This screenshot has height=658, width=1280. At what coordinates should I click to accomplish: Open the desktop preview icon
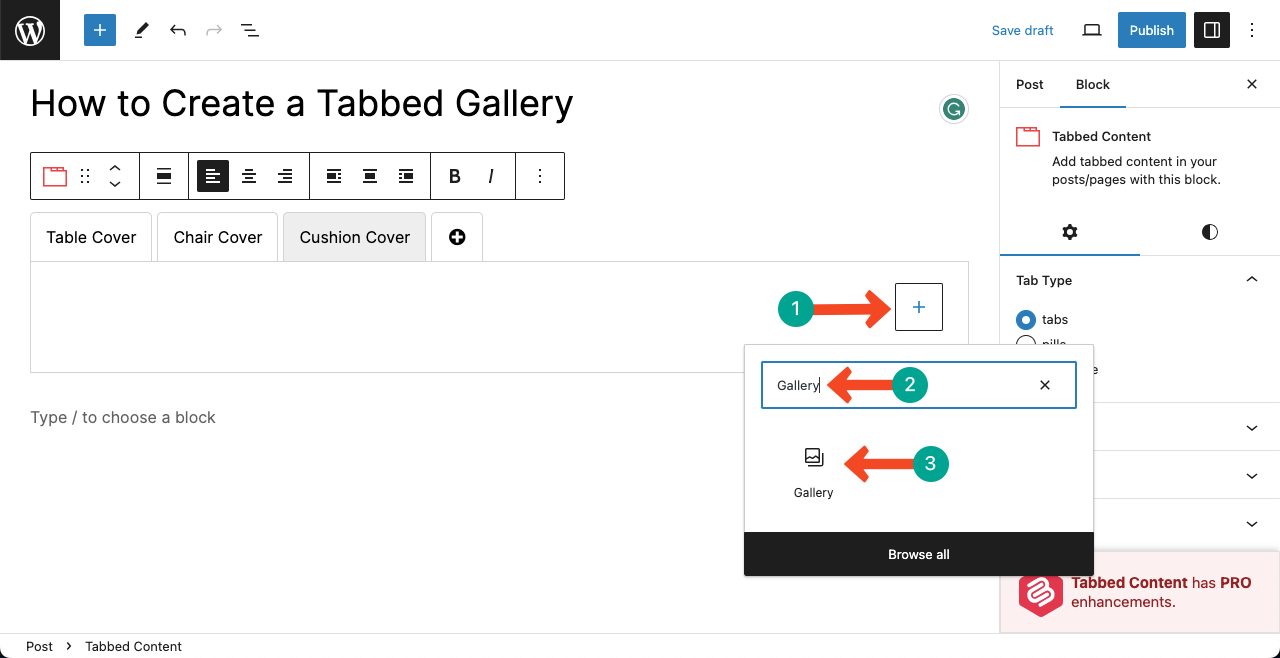click(1091, 30)
